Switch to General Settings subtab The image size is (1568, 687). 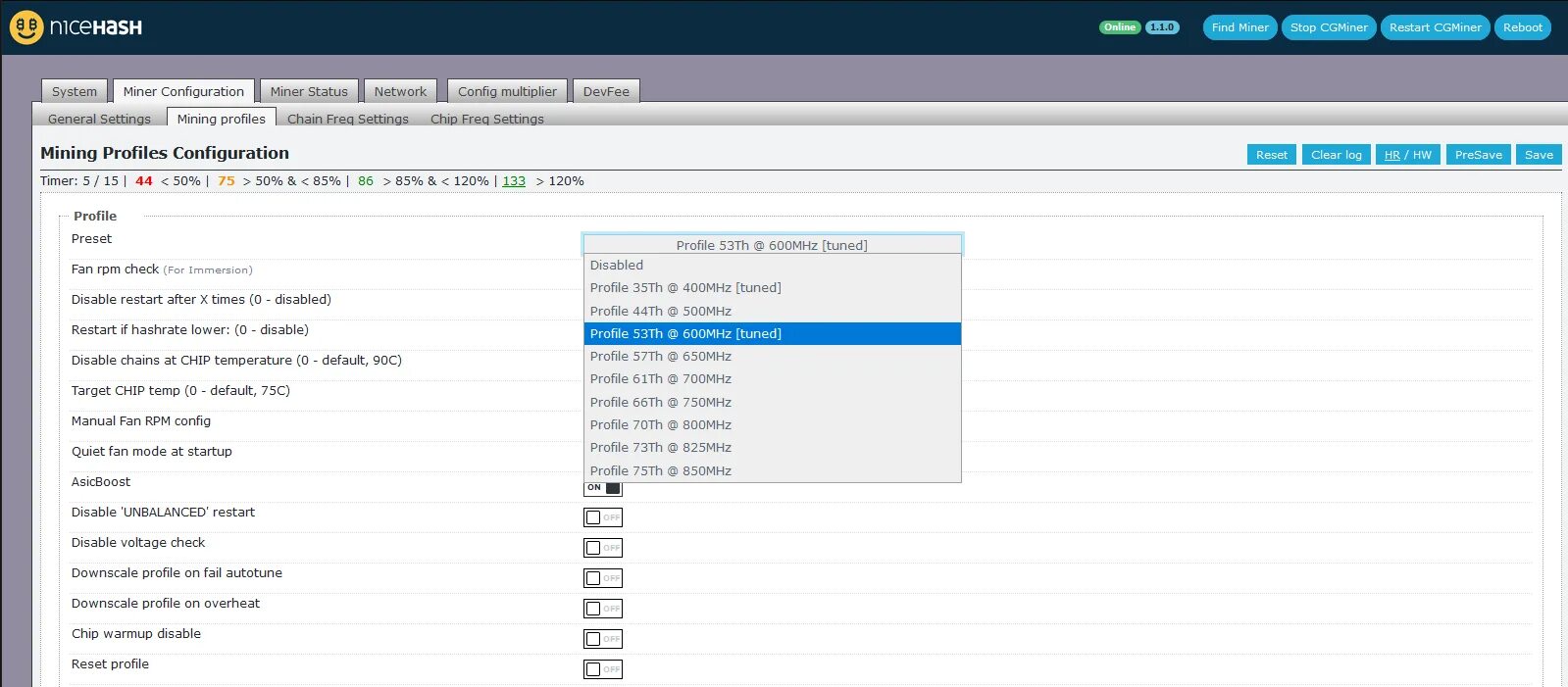click(99, 119)
